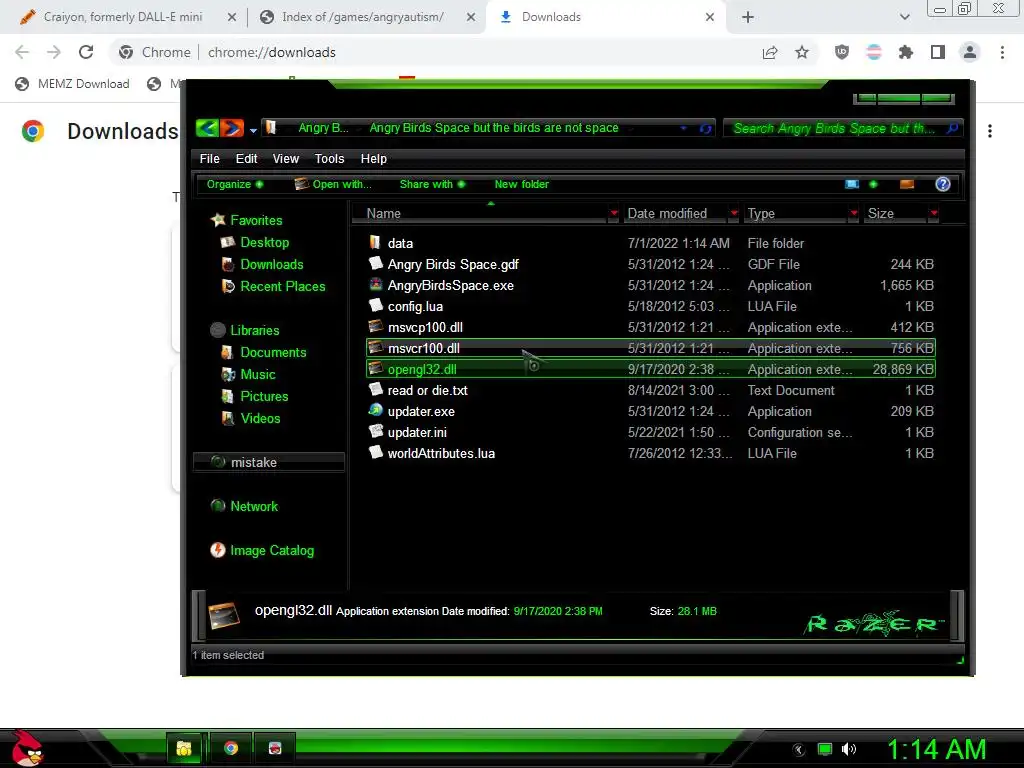The image size is (1024, 768).
Task: Open the View menu in Explorer
Action: tap(285, 159)
